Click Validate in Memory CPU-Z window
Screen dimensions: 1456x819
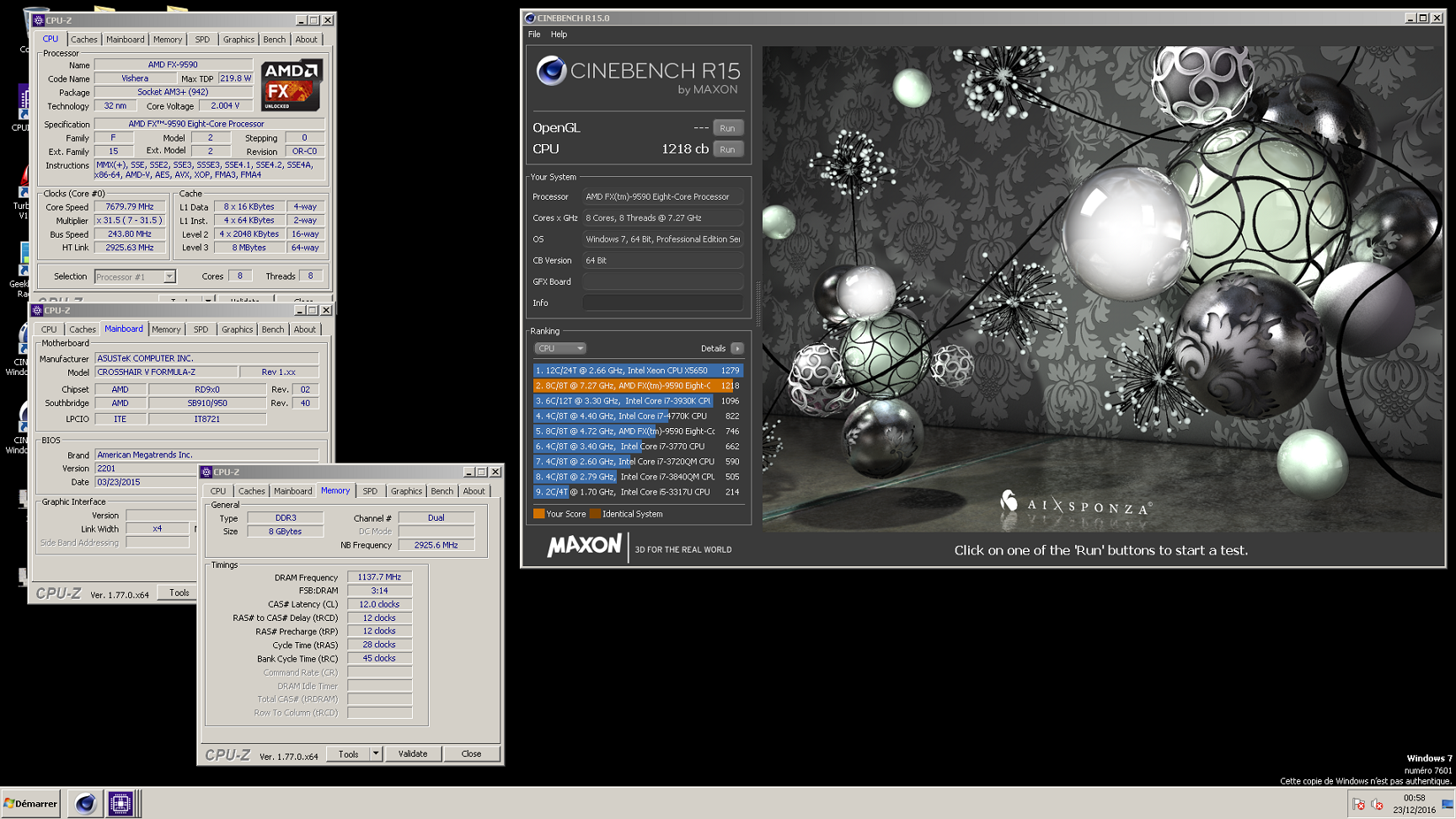(413, 754)
